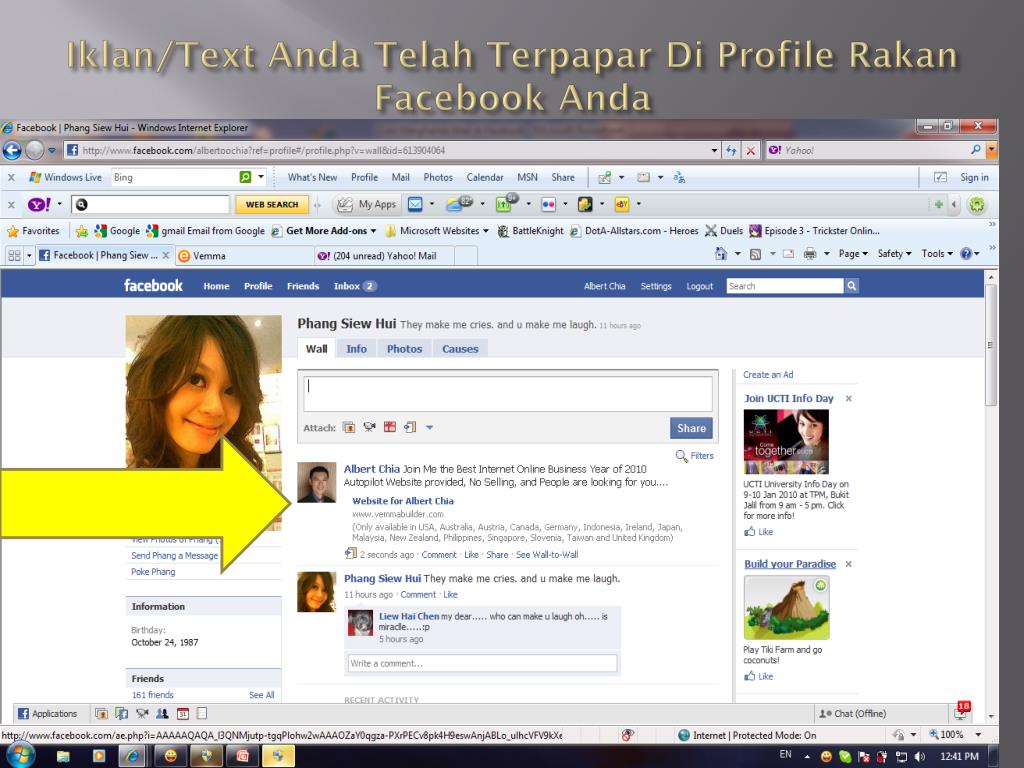
Task: Click the search magnifier in the Yahoo search box
Action: click(x=975, y=150)
